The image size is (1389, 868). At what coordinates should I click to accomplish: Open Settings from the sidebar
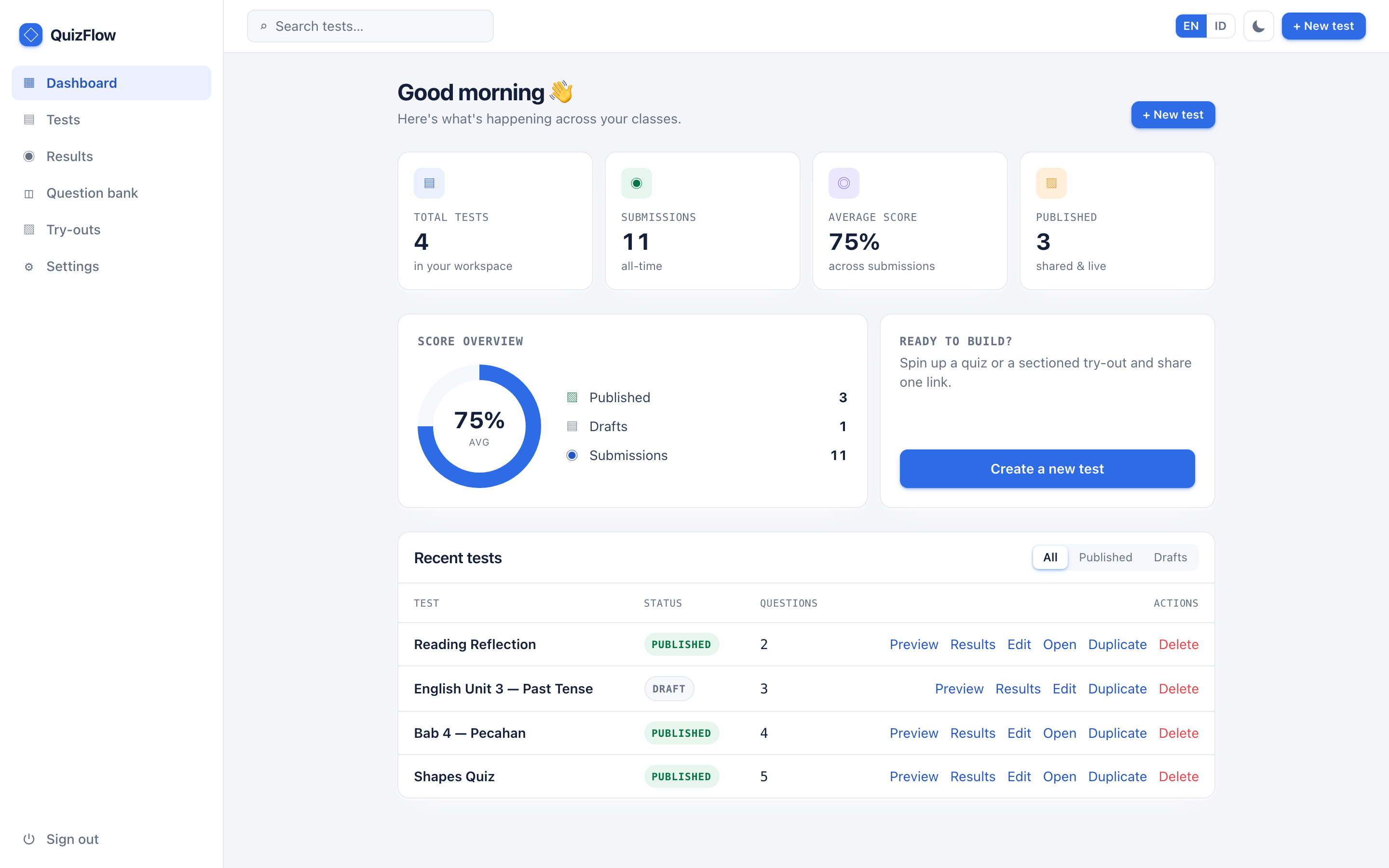click(x=111, y=266)
